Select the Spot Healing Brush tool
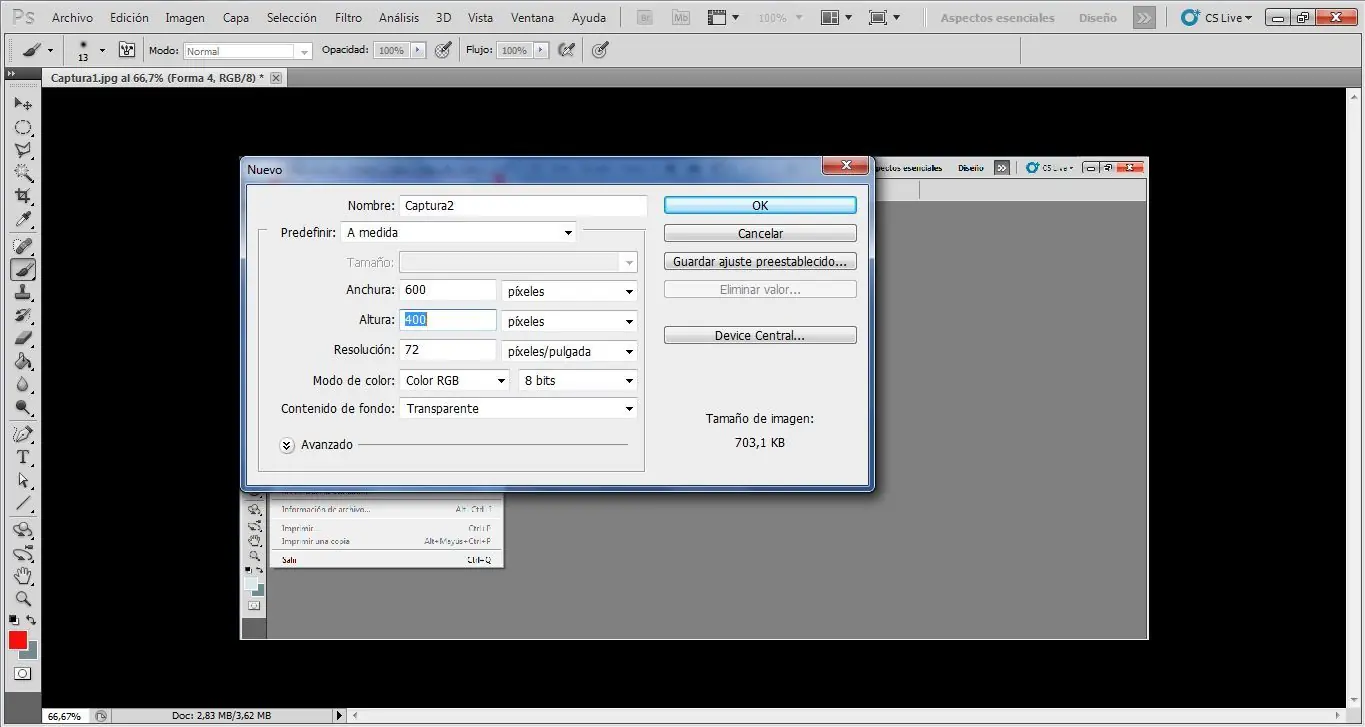This screenshot has width=1365, height=727. (22, 246)
